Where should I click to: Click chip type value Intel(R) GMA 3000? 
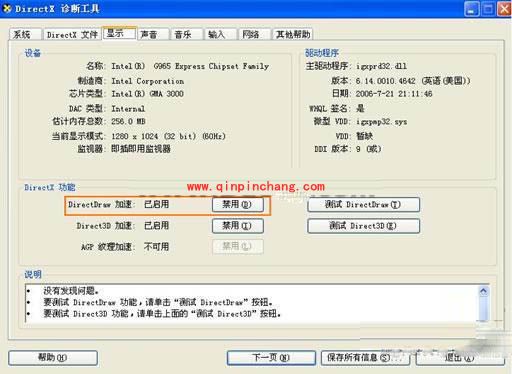[147, 94]
